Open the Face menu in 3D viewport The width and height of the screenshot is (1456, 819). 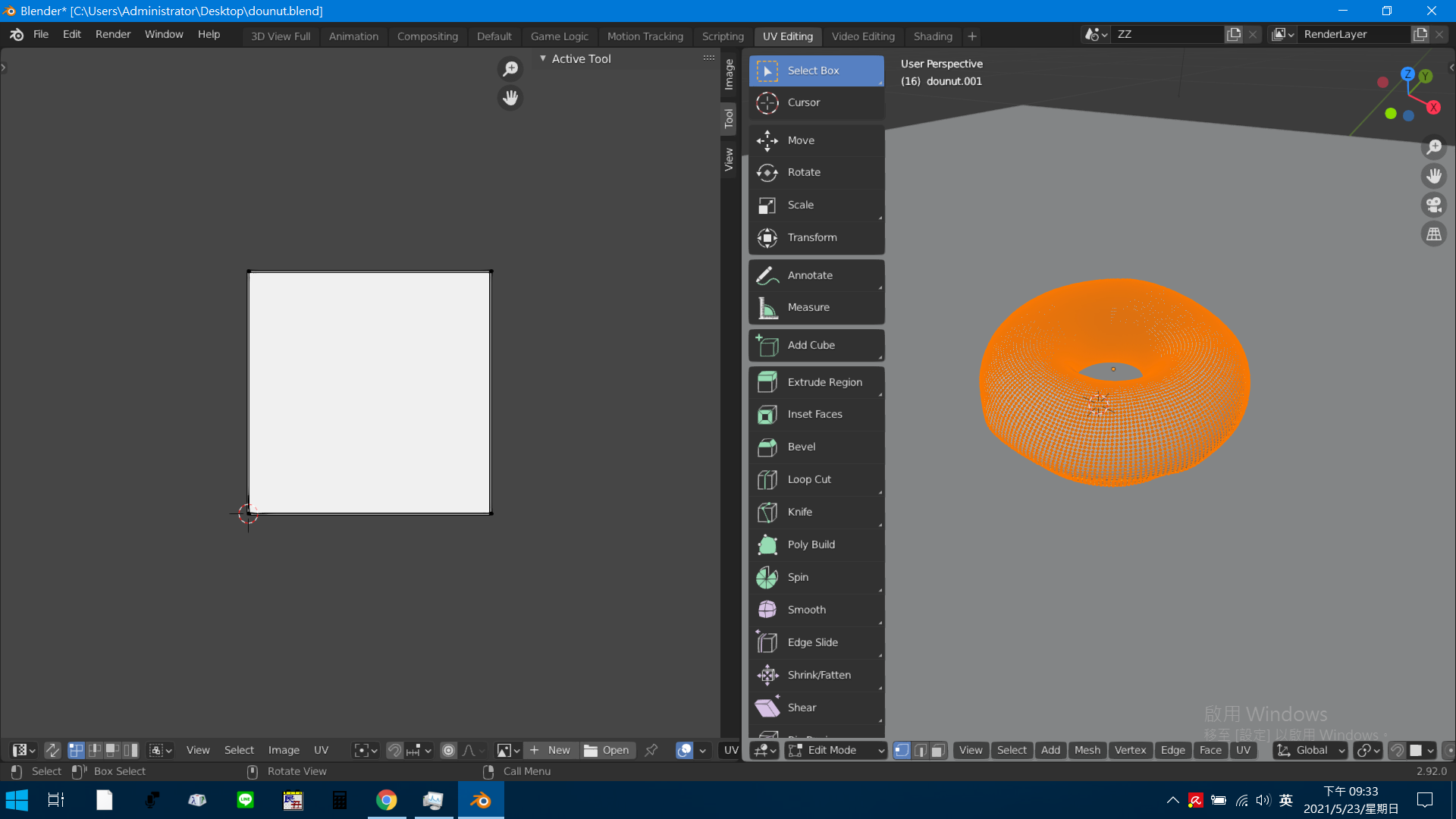click(x=1210, y=750)
